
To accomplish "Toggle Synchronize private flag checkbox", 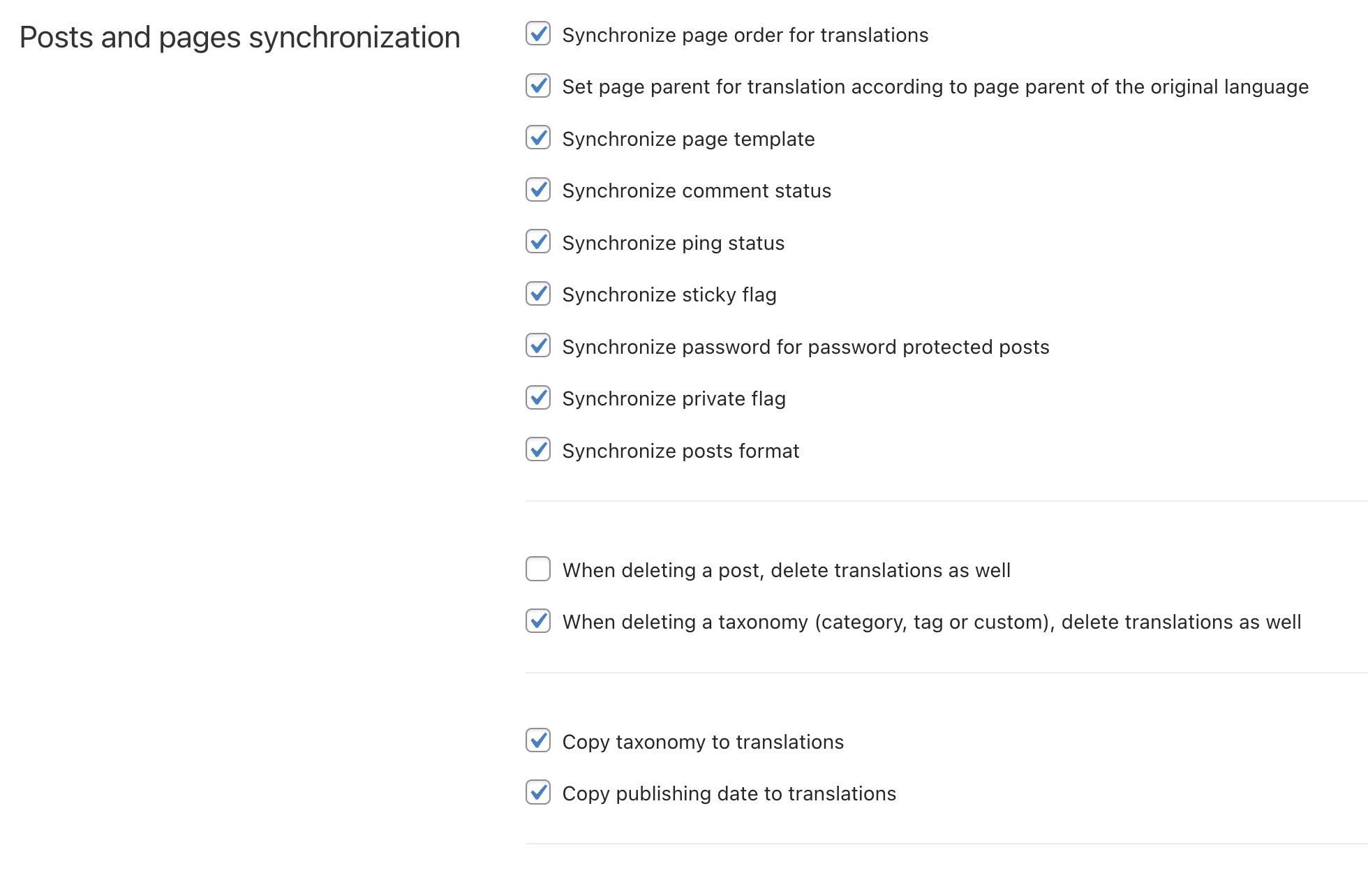I will pos(538,398).
